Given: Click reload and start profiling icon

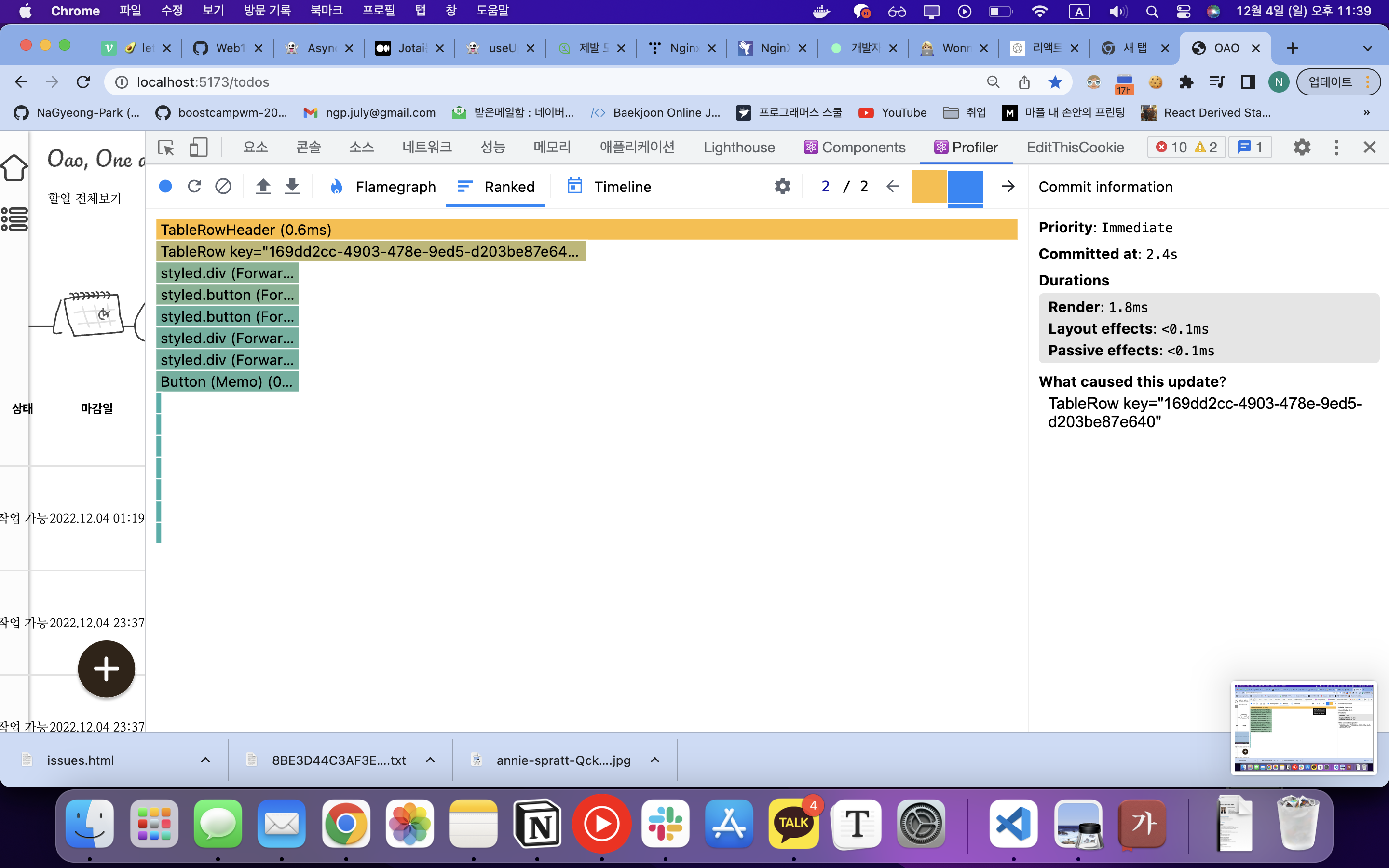Looking at the screenshot, I should (194, 186).
